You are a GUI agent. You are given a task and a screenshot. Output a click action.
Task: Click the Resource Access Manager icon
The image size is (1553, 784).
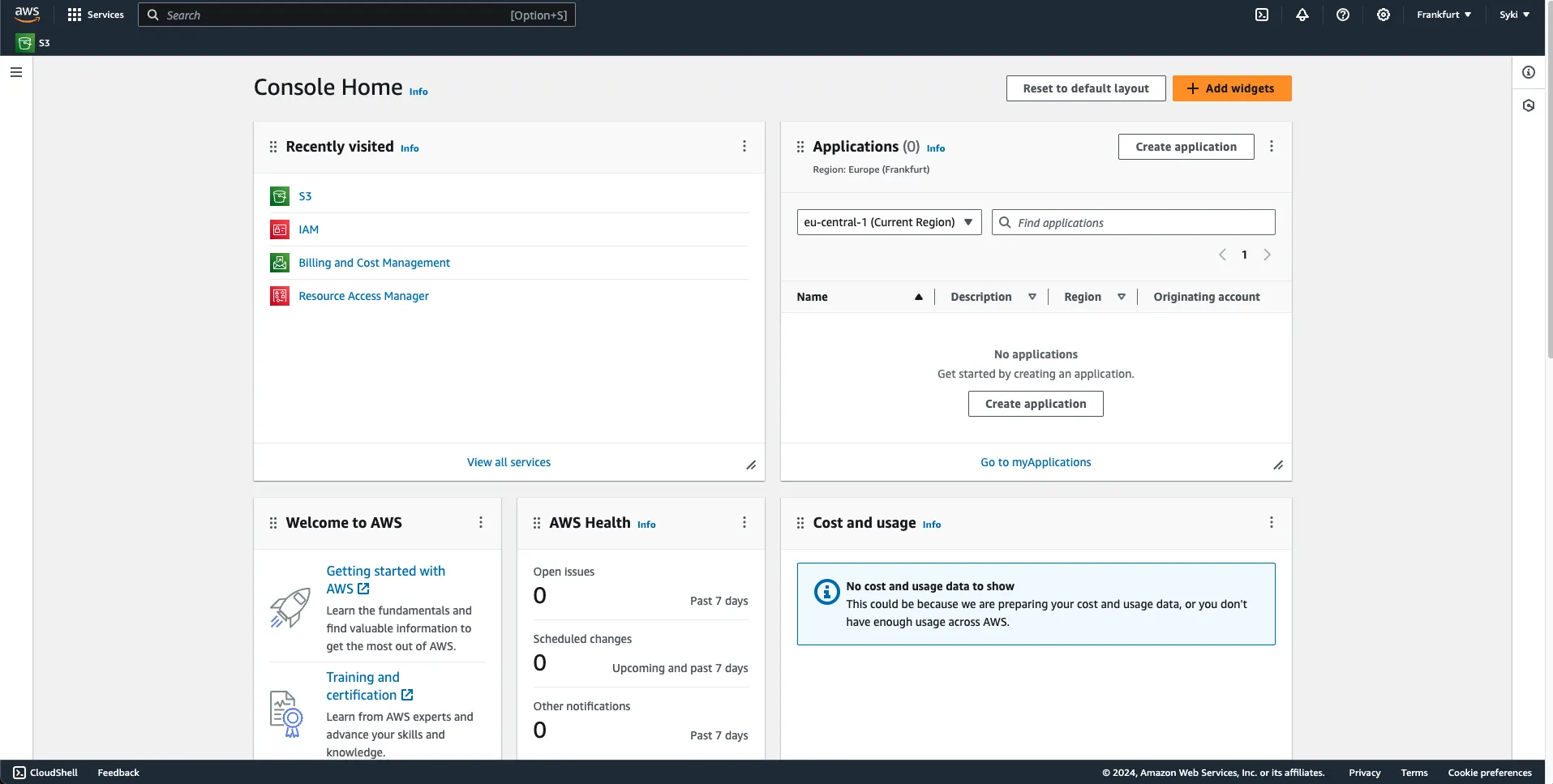tap(280, 296)
